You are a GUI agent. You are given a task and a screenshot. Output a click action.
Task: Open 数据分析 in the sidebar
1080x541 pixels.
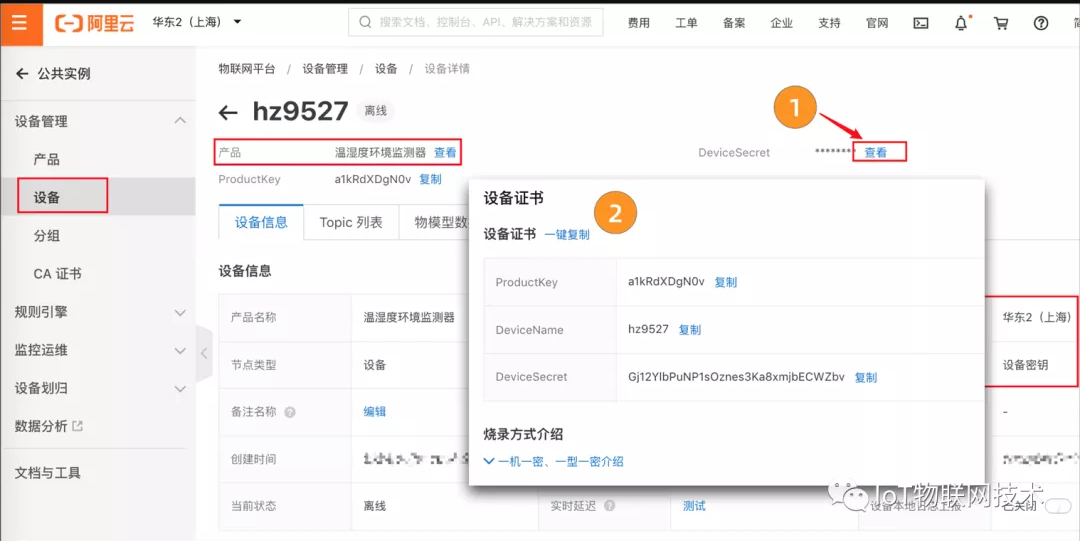[x=41, y=426]
